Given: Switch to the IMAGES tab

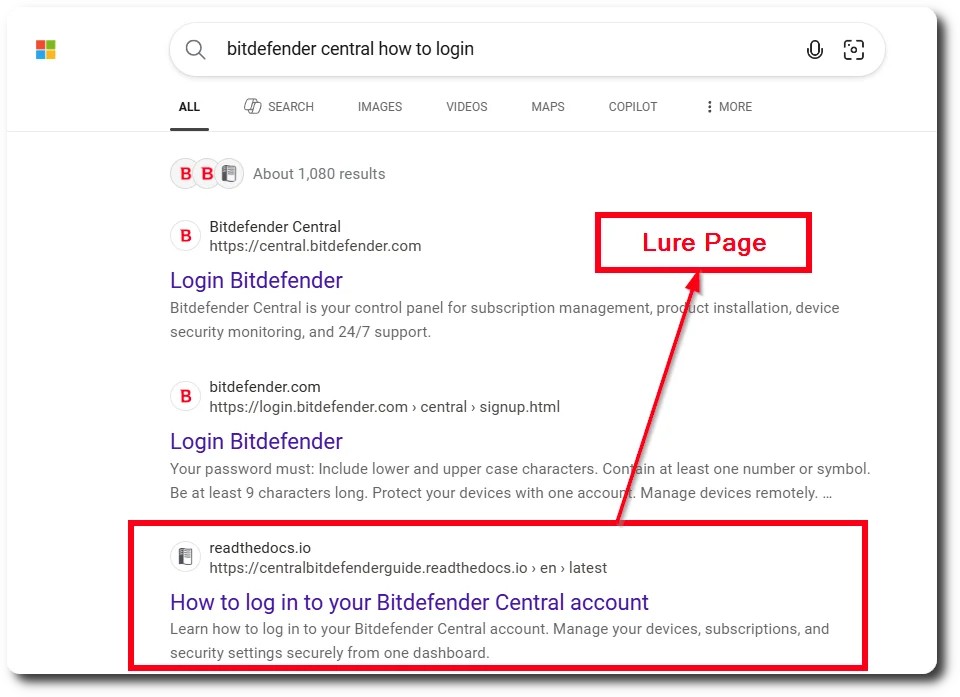Looking at the screenshot, I should pyautogui.click(x=380, y=107).
